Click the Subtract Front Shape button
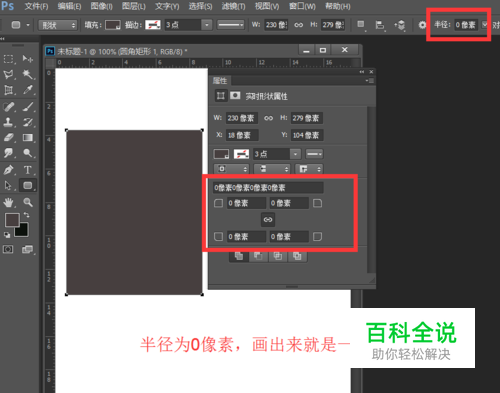Viewport: 500px width, 393px height. (258, 256)
